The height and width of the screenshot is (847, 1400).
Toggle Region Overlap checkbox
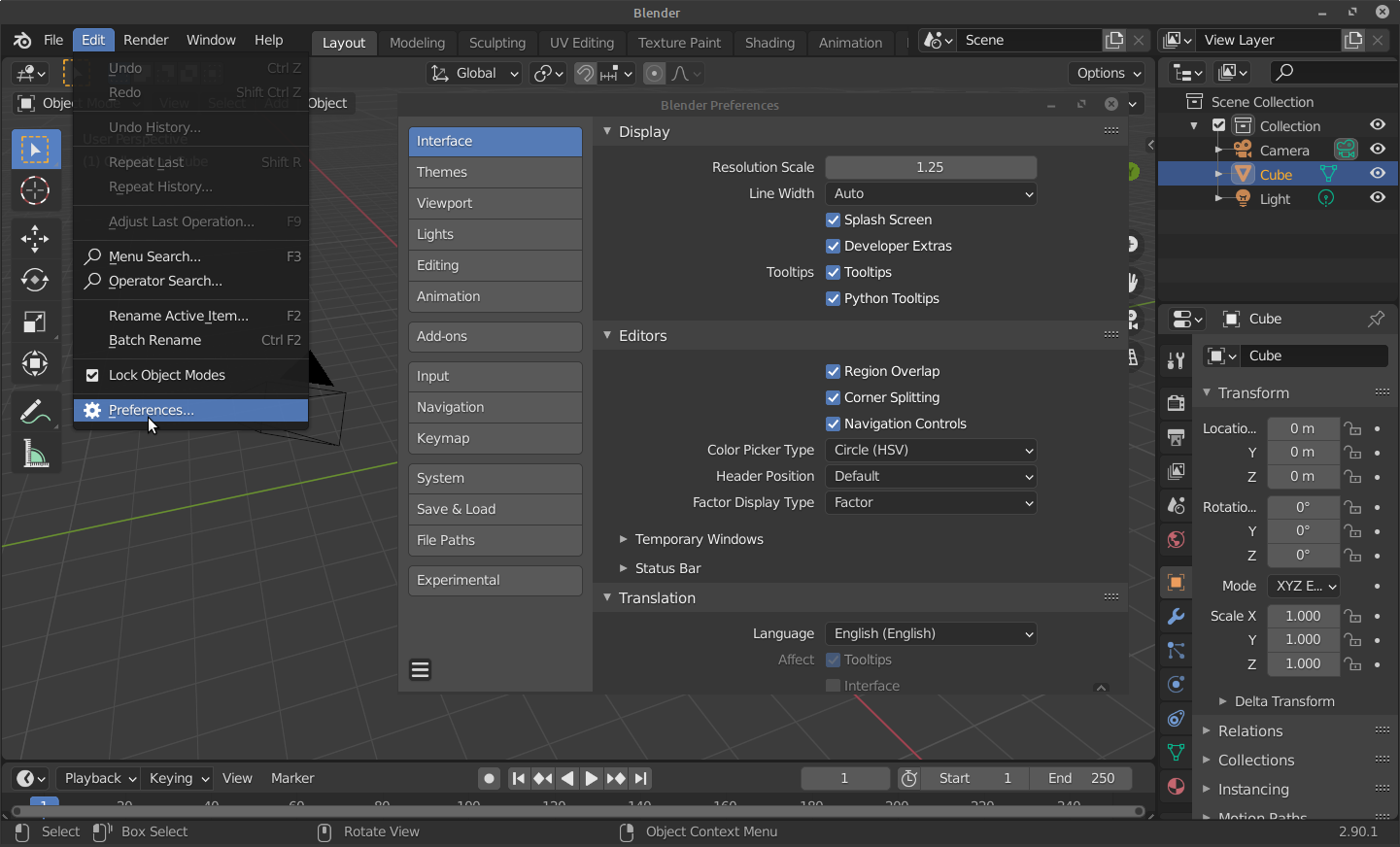pos(833,371)
